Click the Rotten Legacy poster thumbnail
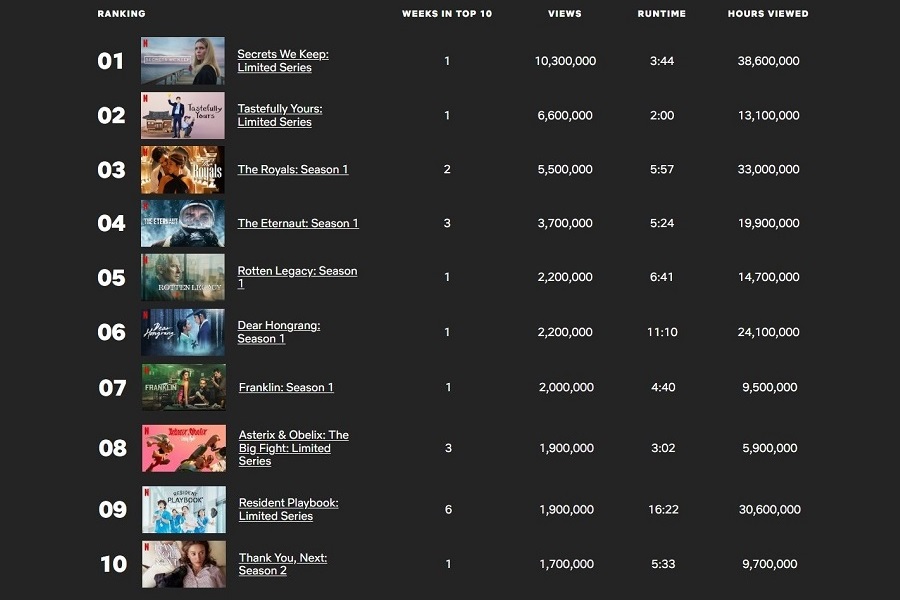Image resolution: width=900 pixels, height=600 pixels. pos(183,277)
